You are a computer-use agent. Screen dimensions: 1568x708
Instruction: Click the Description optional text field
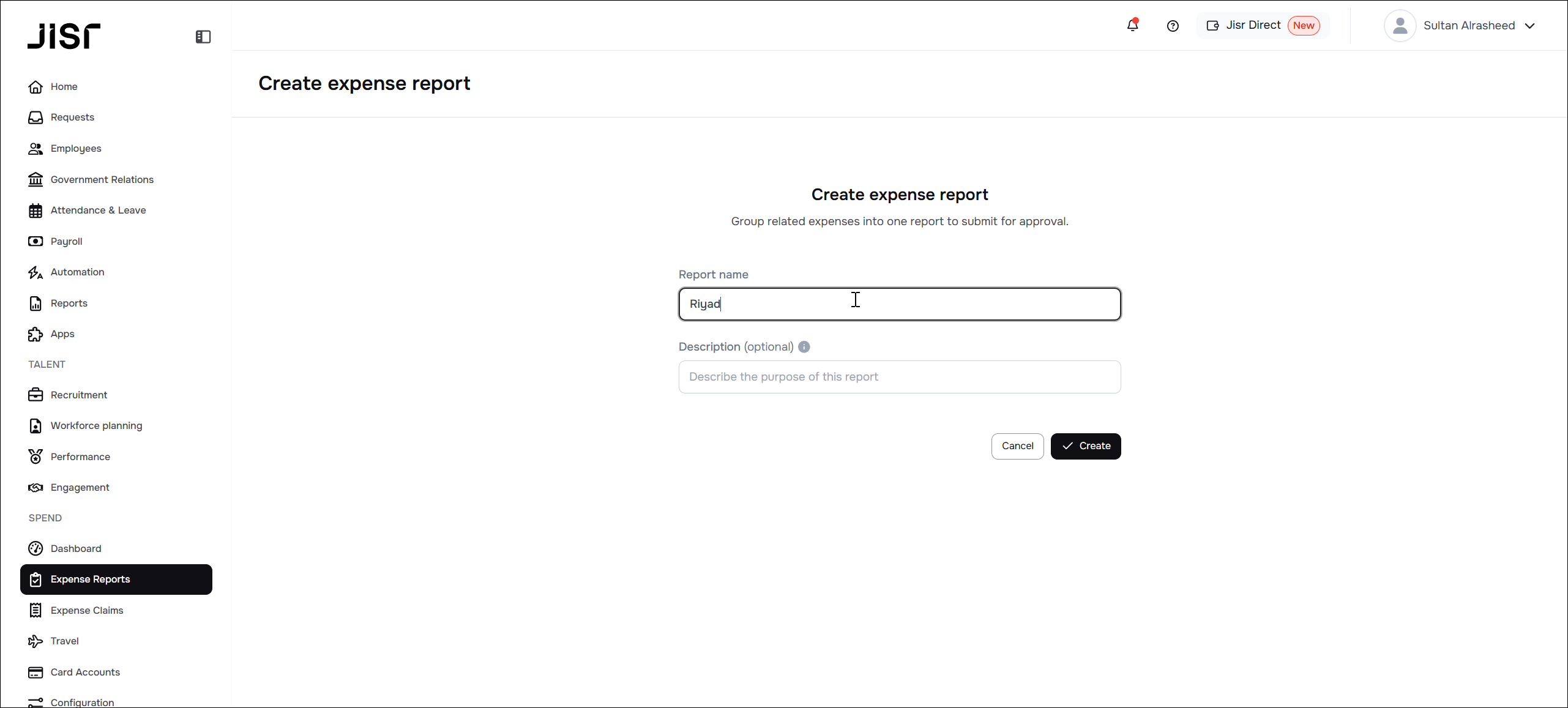tap(899, 377)
